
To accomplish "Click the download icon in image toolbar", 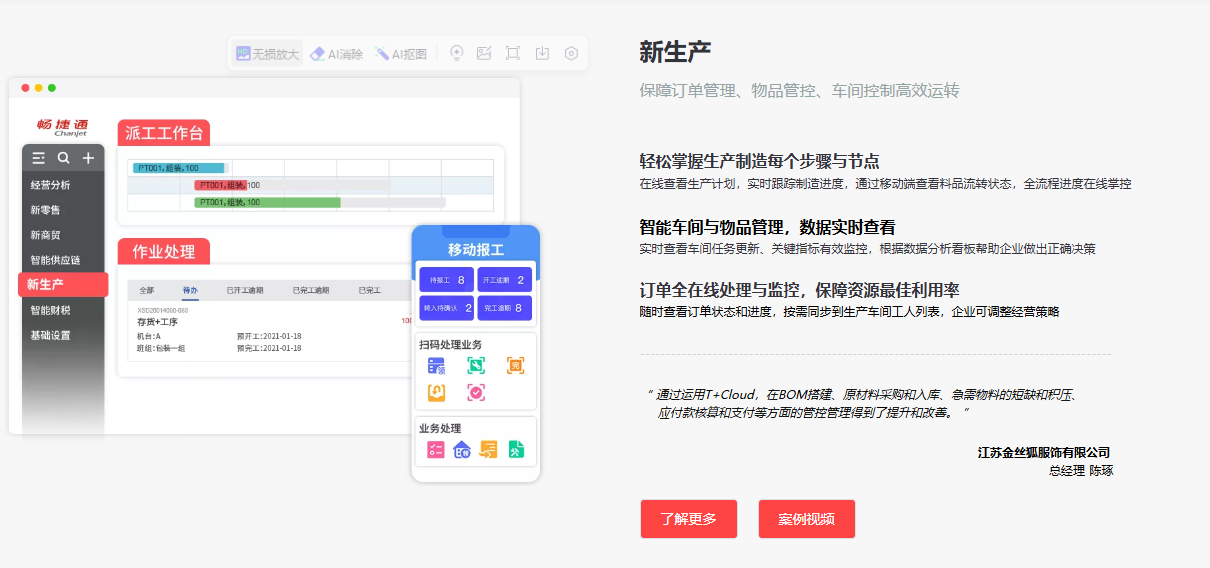I will pos(542,54).
